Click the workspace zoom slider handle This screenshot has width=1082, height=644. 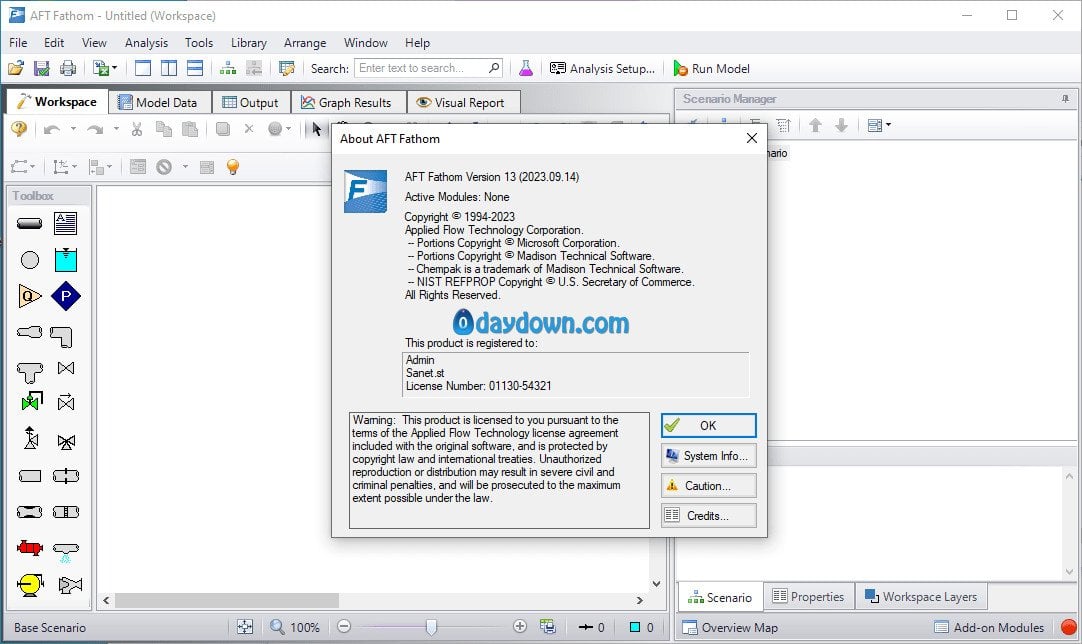coord(431,627)
